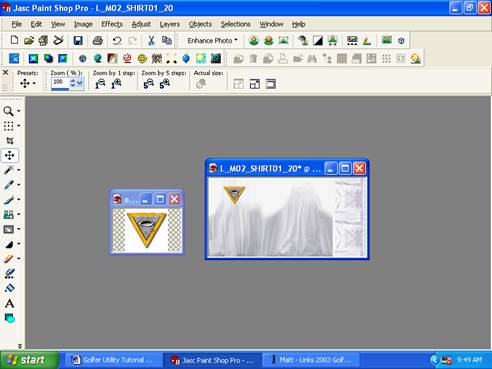Open the Selections menu
Viewport: 492px width, 369px height.
click(x=236, y=24)
